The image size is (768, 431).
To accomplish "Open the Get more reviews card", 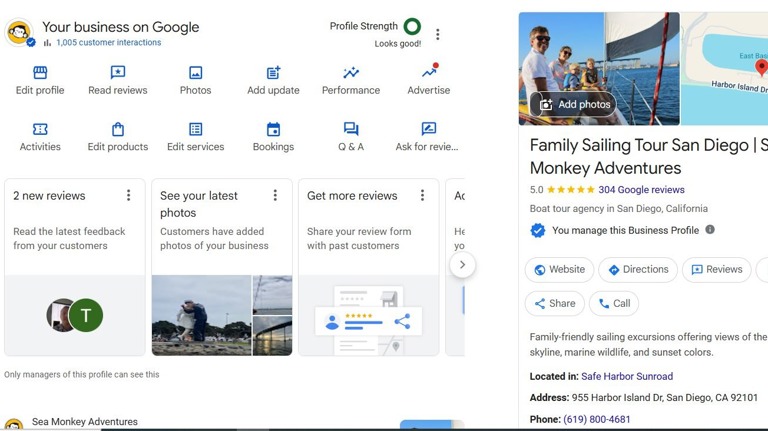I will pyautogui.click(x=369, y=267).
